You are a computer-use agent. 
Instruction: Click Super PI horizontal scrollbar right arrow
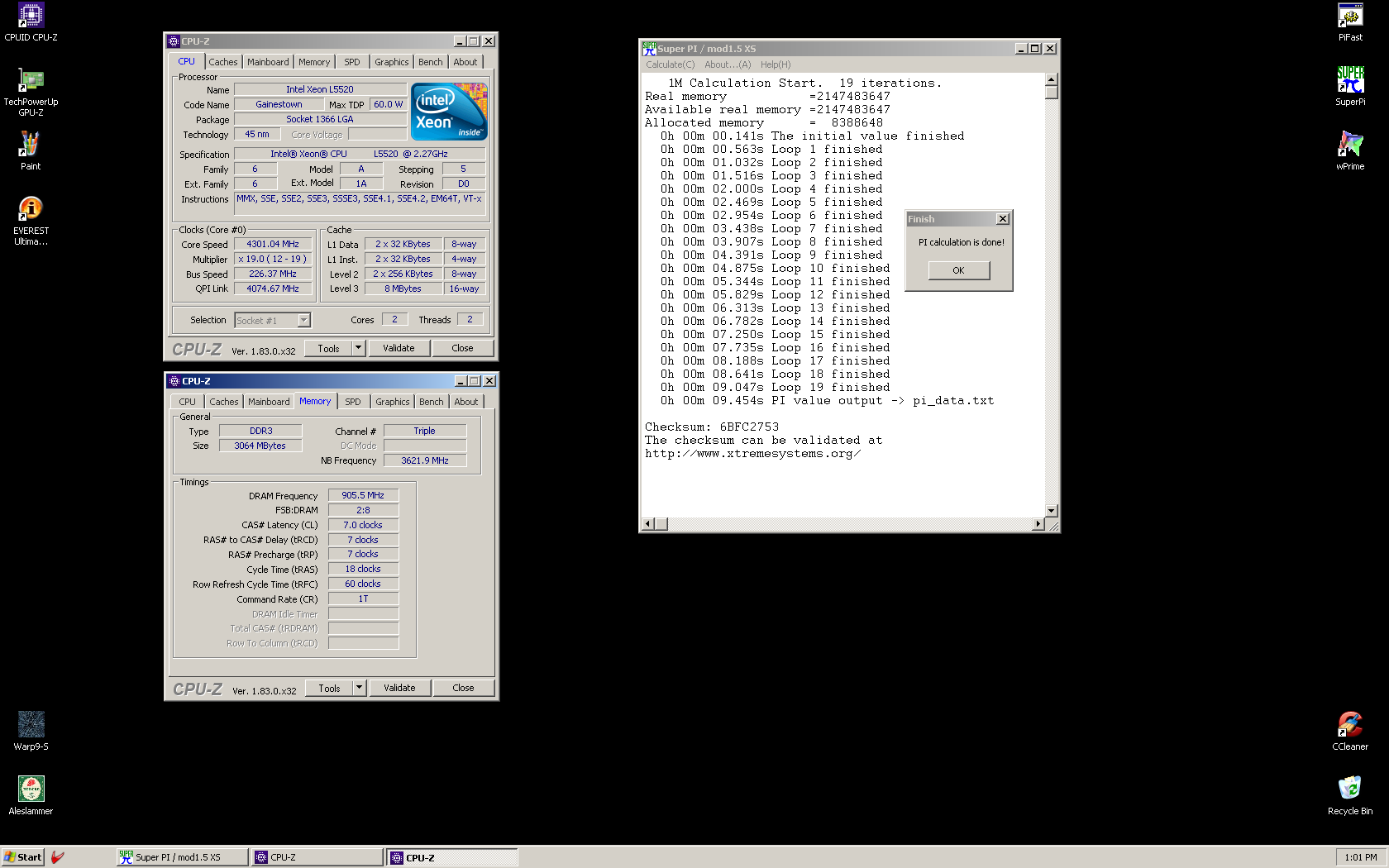pos(1038,523)
